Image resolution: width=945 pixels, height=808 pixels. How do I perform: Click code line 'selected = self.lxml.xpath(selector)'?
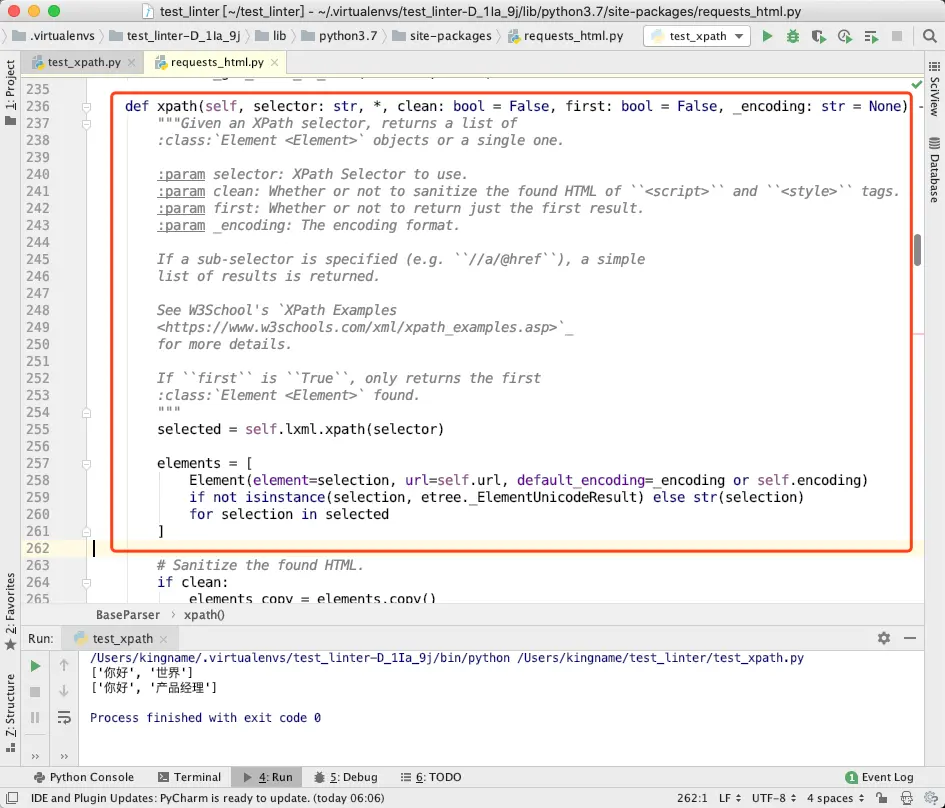pyautogui.click(x=300, y=430)
